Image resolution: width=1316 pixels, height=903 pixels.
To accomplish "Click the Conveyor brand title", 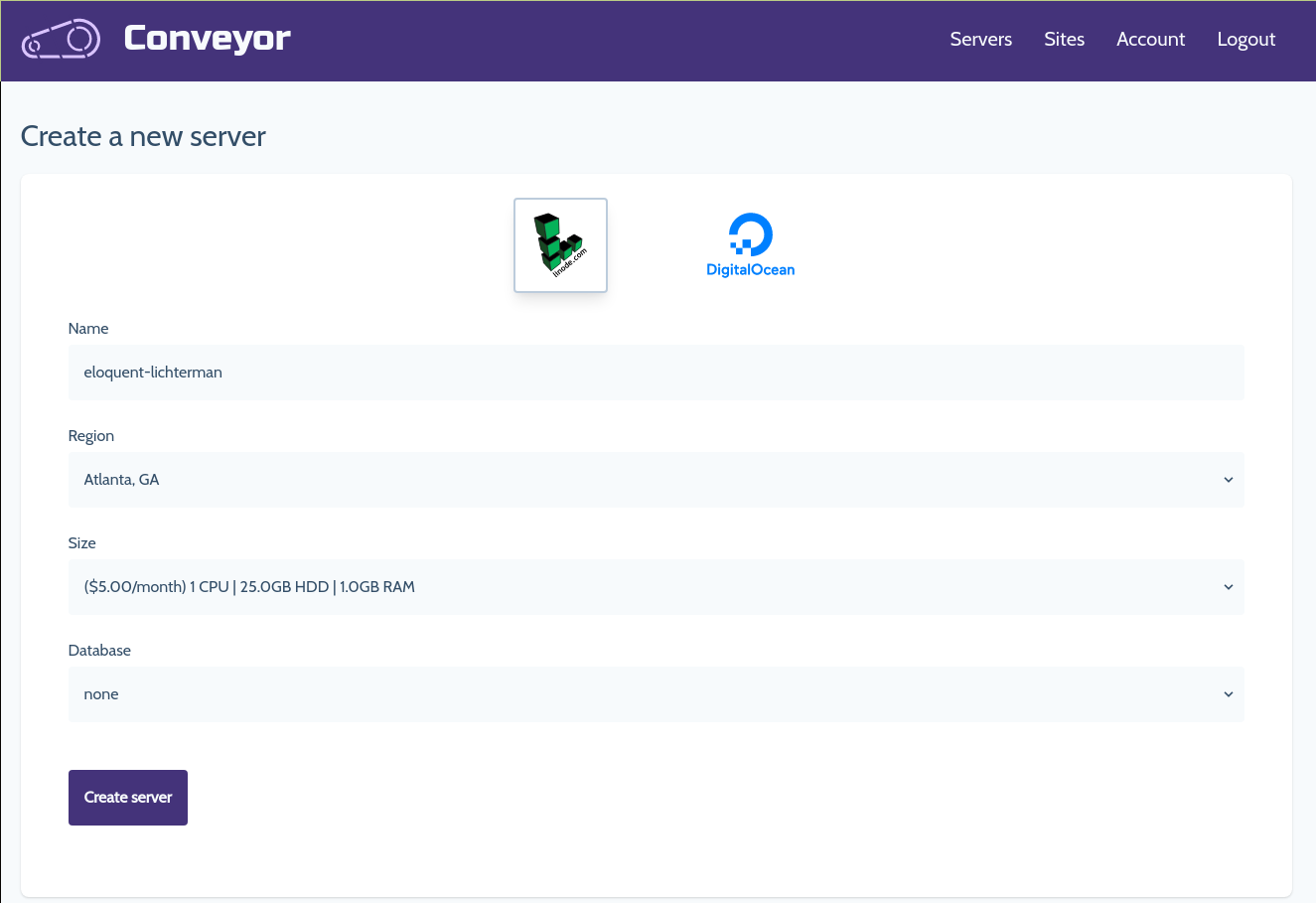I will pos(207,39).
